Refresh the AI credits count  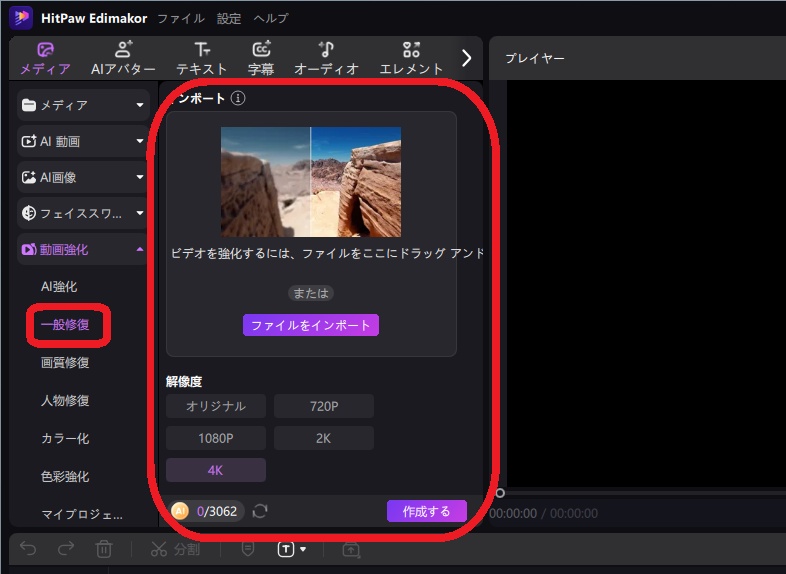[x=260, y=511]
